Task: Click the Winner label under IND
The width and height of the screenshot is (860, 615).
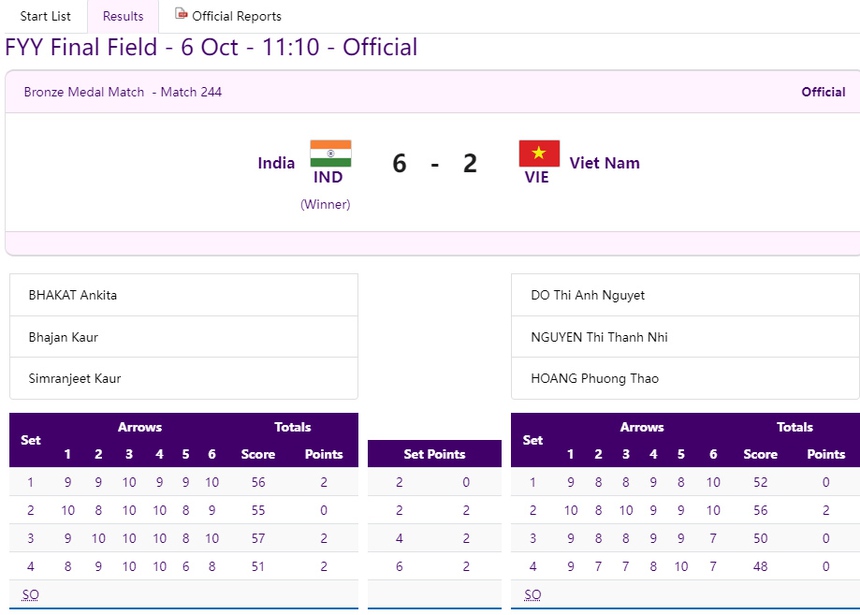Action: [327, 204]
